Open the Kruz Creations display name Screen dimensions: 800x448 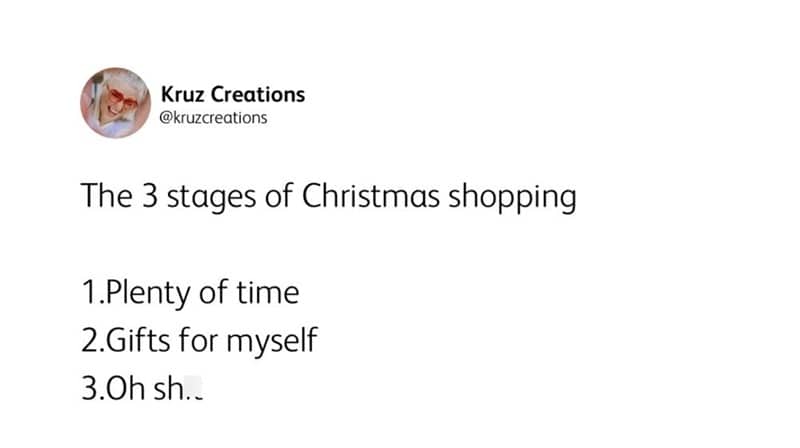[x=232, y=95]
